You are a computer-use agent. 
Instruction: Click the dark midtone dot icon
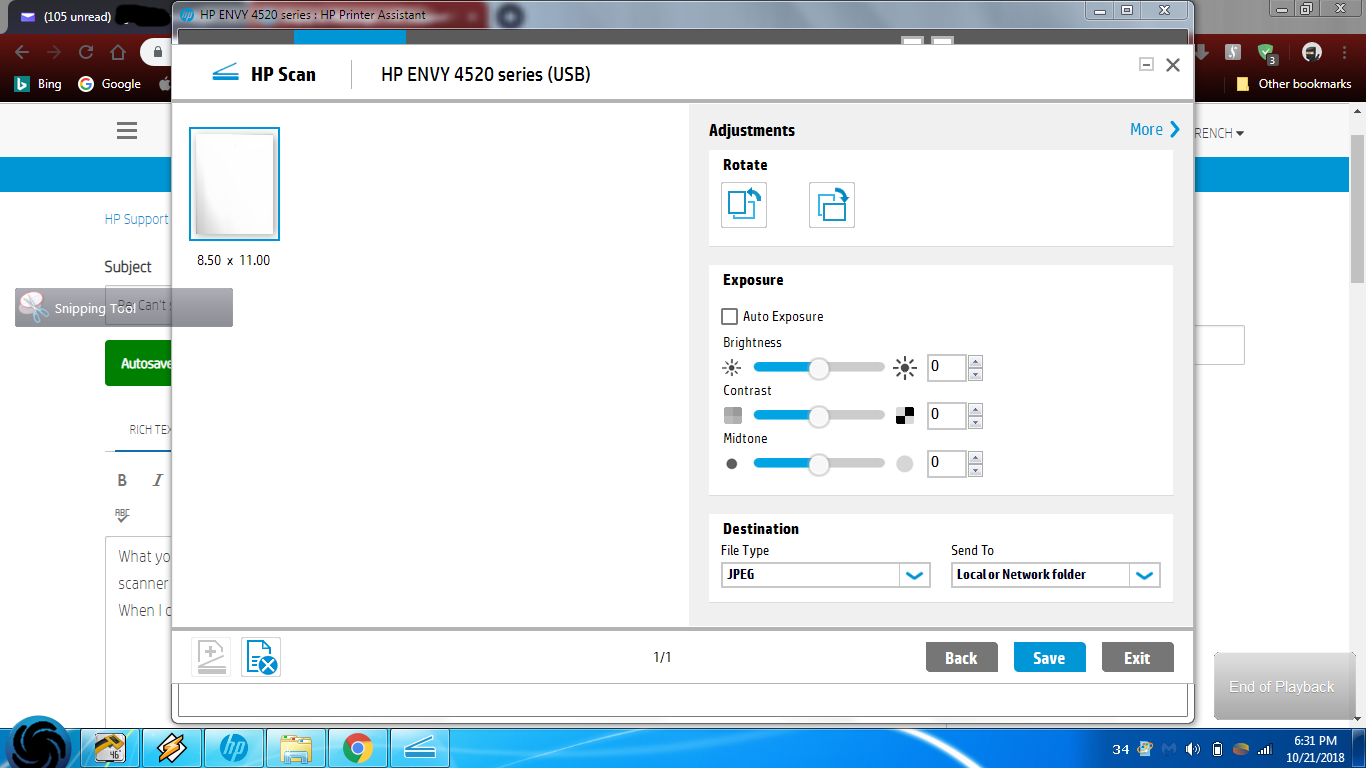(732, 464)
